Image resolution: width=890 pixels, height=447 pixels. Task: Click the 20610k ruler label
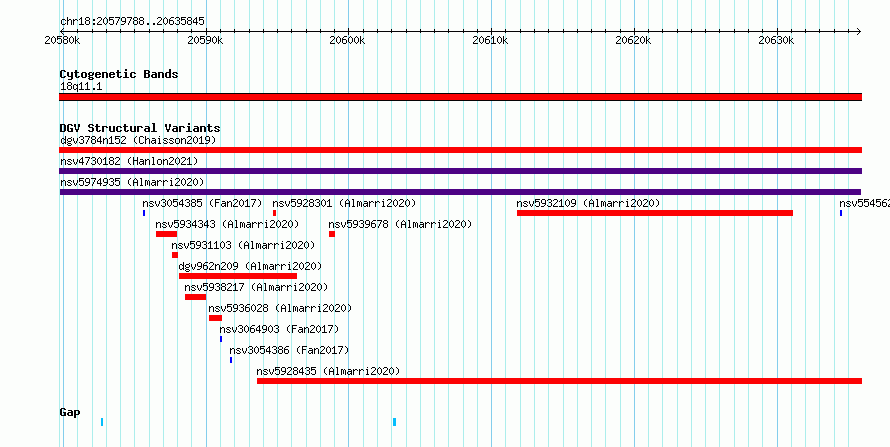coord(490,41)
